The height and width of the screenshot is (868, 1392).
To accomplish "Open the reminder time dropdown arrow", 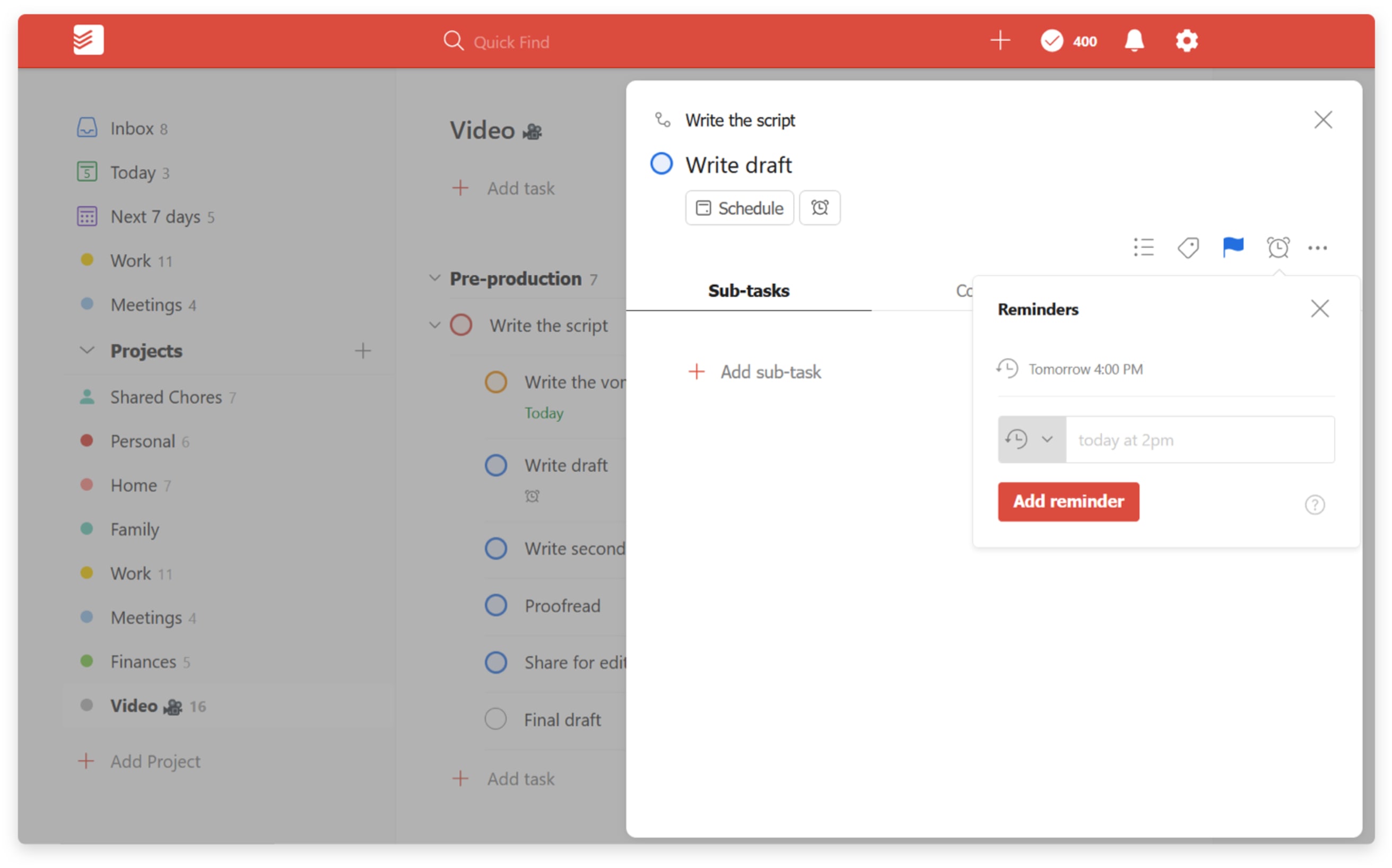I will [1047, 439].
